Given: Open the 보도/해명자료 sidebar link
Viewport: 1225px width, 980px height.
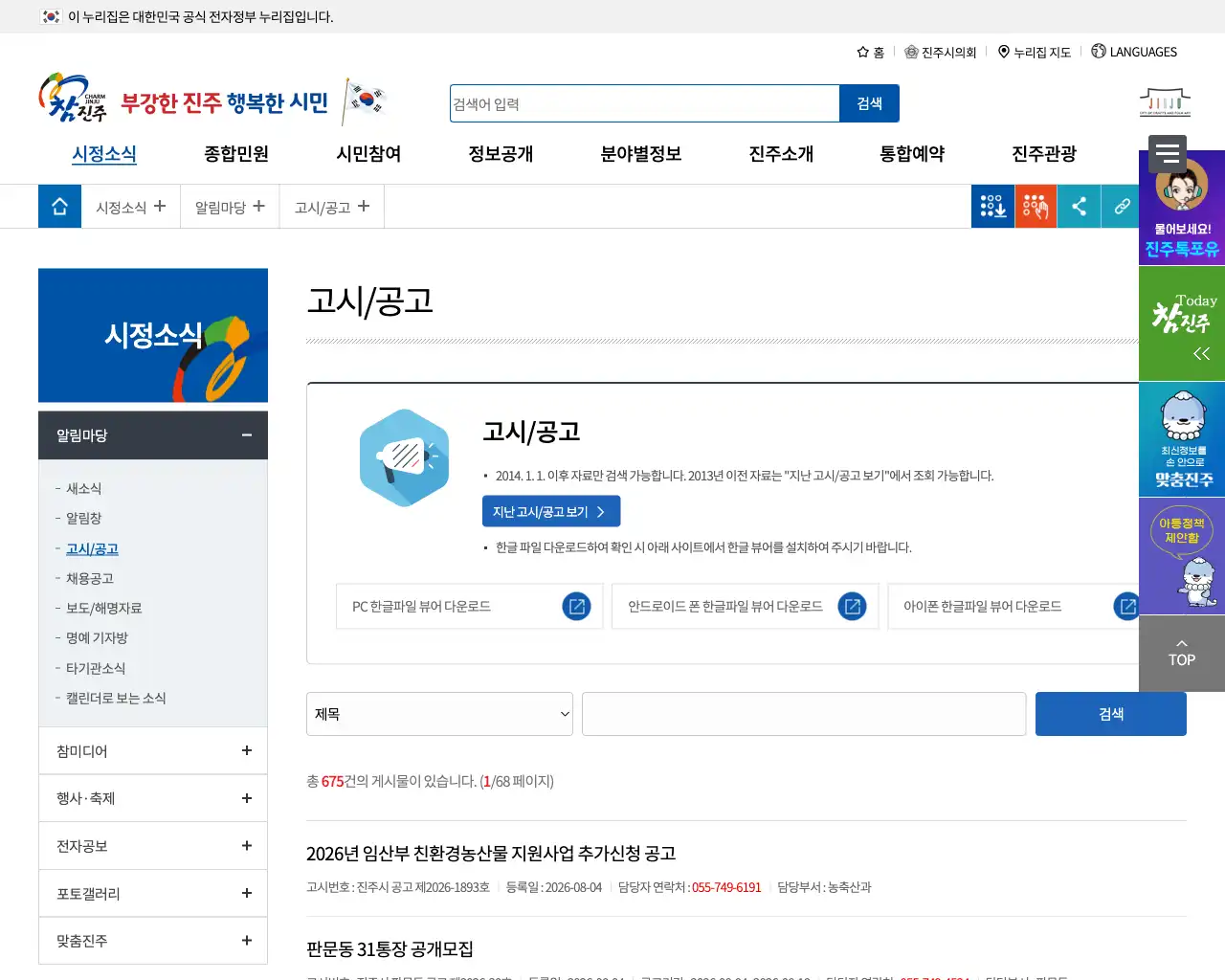Looking at the screenshot, I should pos(103,608).
